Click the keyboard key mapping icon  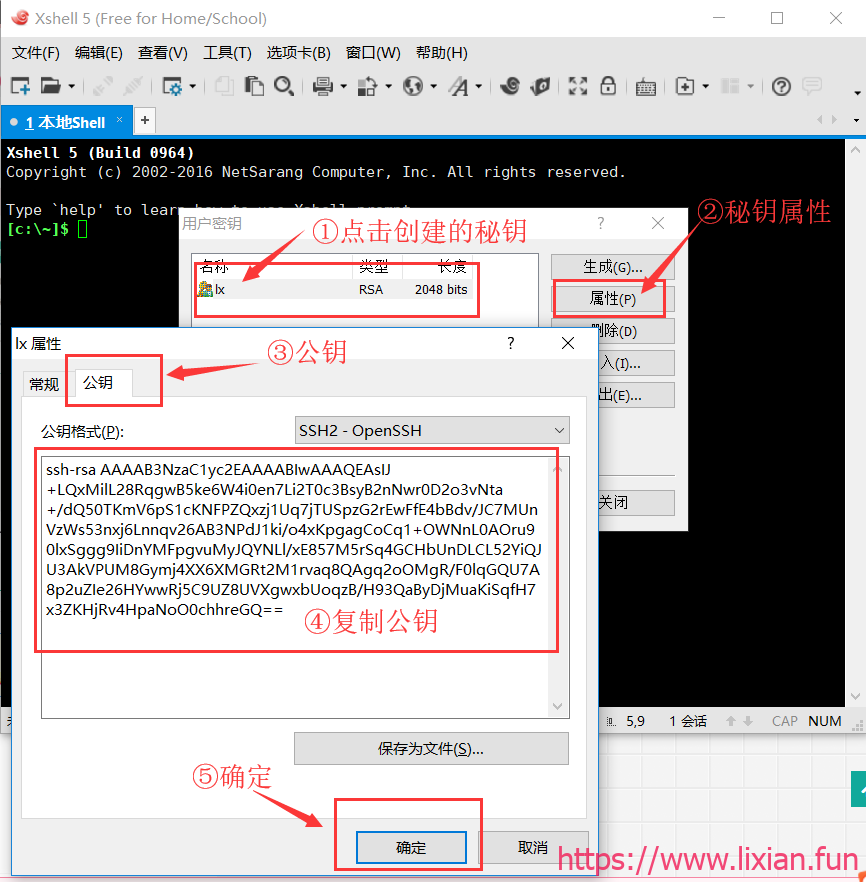tap(646, 87)
